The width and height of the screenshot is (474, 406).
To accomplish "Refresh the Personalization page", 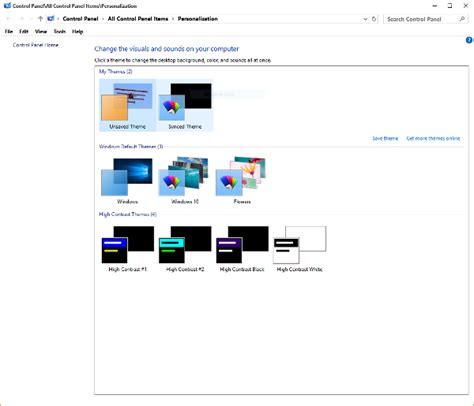I will point(374,19).
